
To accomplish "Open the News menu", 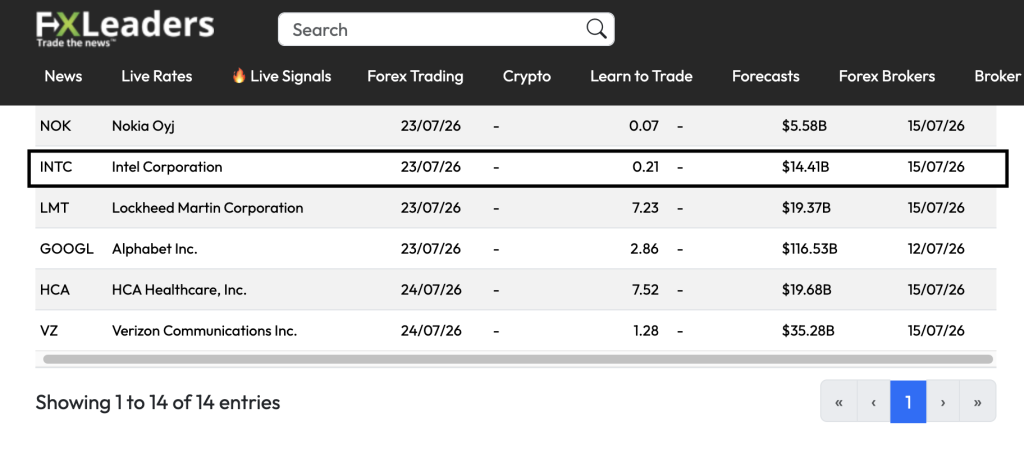I will [63, 76].
